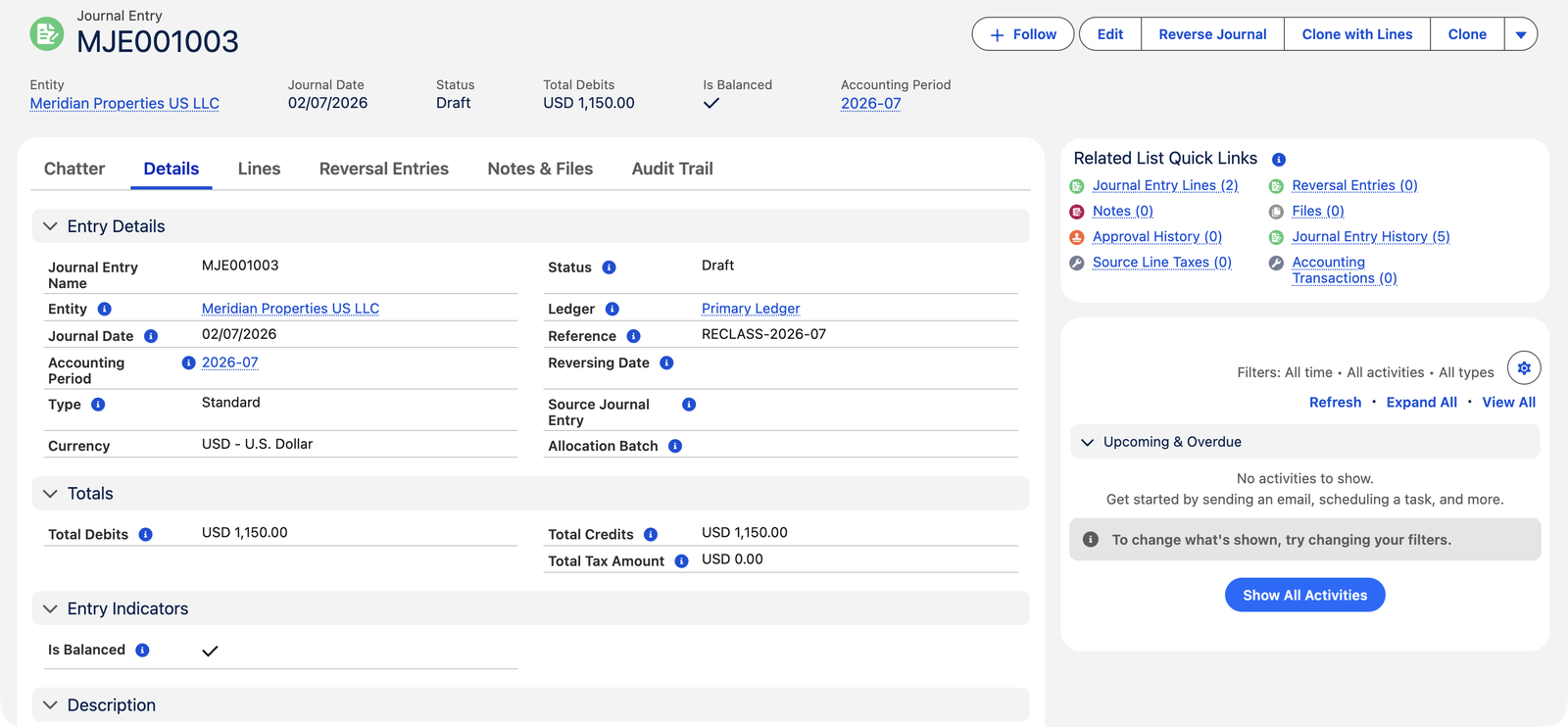Show help info for Journal Date field
1568x727 pixels.
151,336
